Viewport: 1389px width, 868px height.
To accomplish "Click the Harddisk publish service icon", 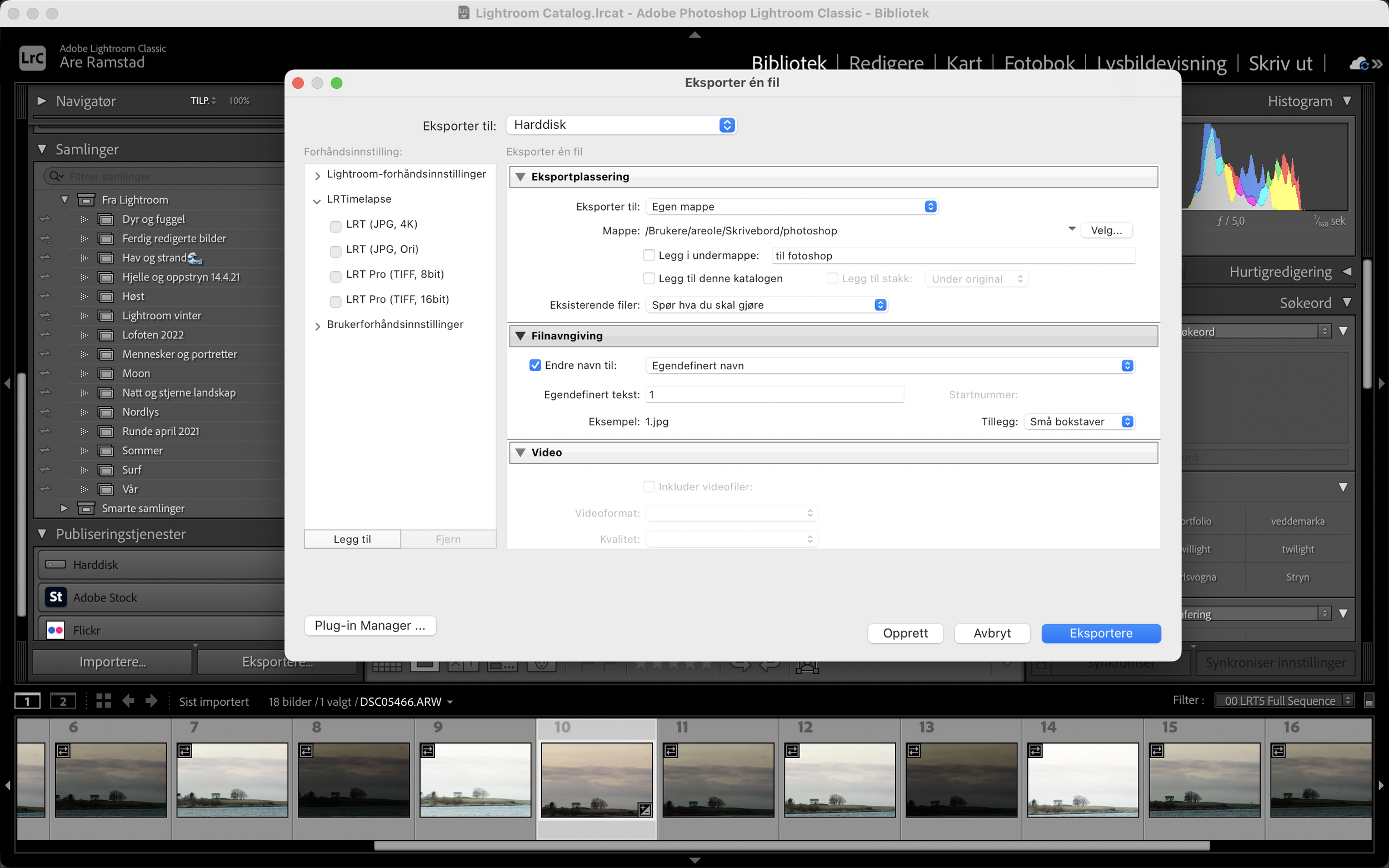I will 56,564.
